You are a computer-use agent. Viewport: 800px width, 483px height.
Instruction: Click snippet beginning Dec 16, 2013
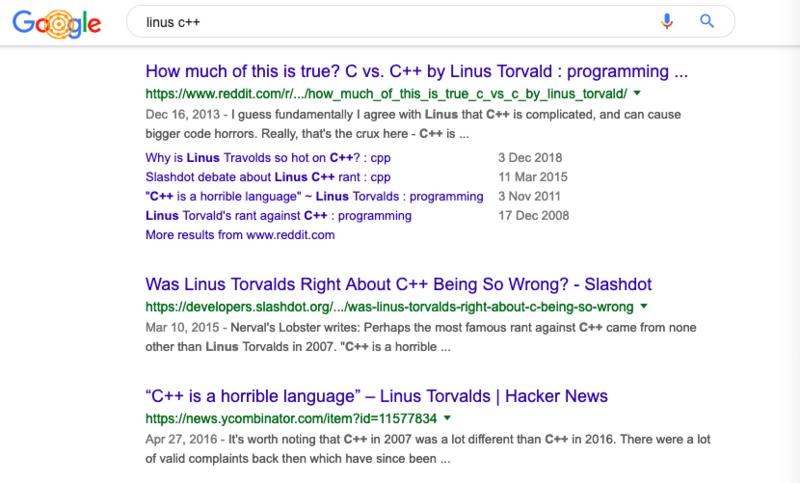pyautogui.click(x=413, y=124)
